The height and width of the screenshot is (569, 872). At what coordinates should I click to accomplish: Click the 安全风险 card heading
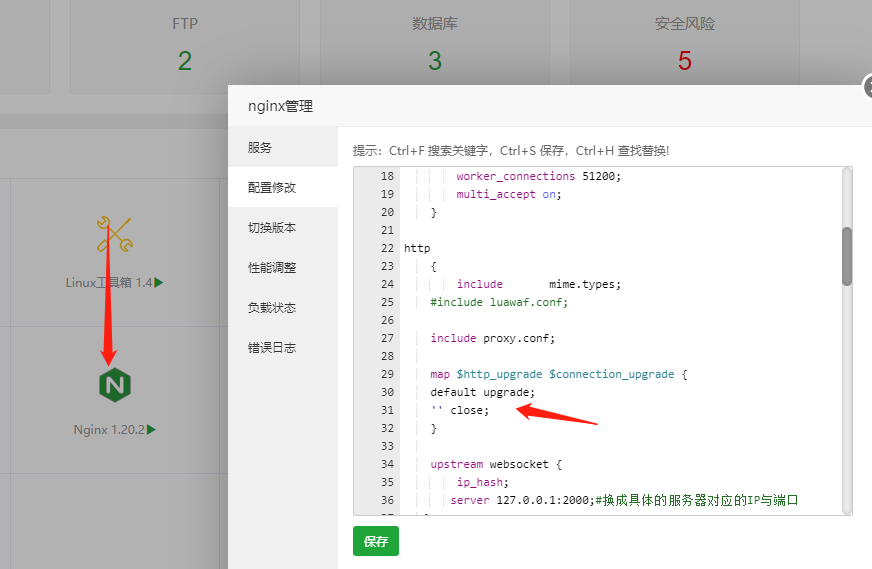point(685,23)
